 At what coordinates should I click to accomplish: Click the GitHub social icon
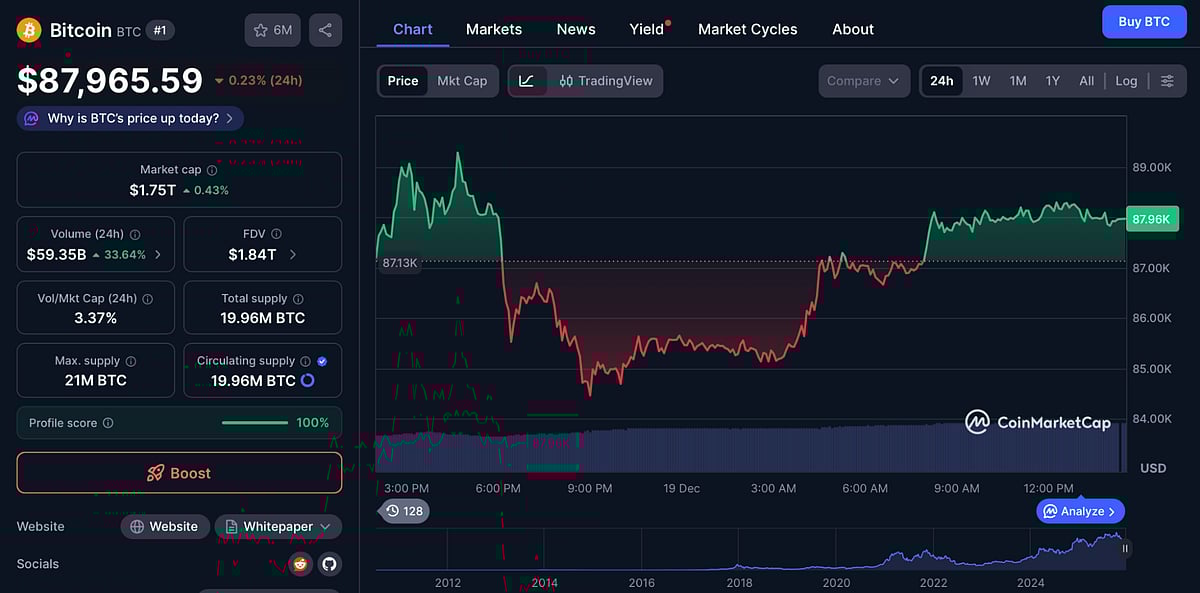click(x=330, y=564)
